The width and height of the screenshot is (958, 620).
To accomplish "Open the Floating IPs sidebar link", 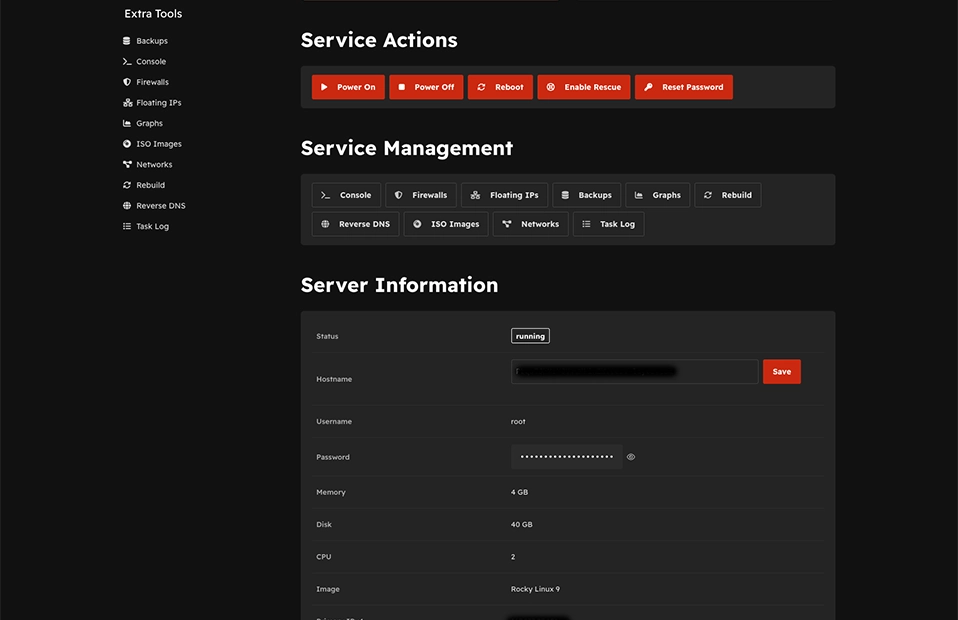I will (158, 103).
